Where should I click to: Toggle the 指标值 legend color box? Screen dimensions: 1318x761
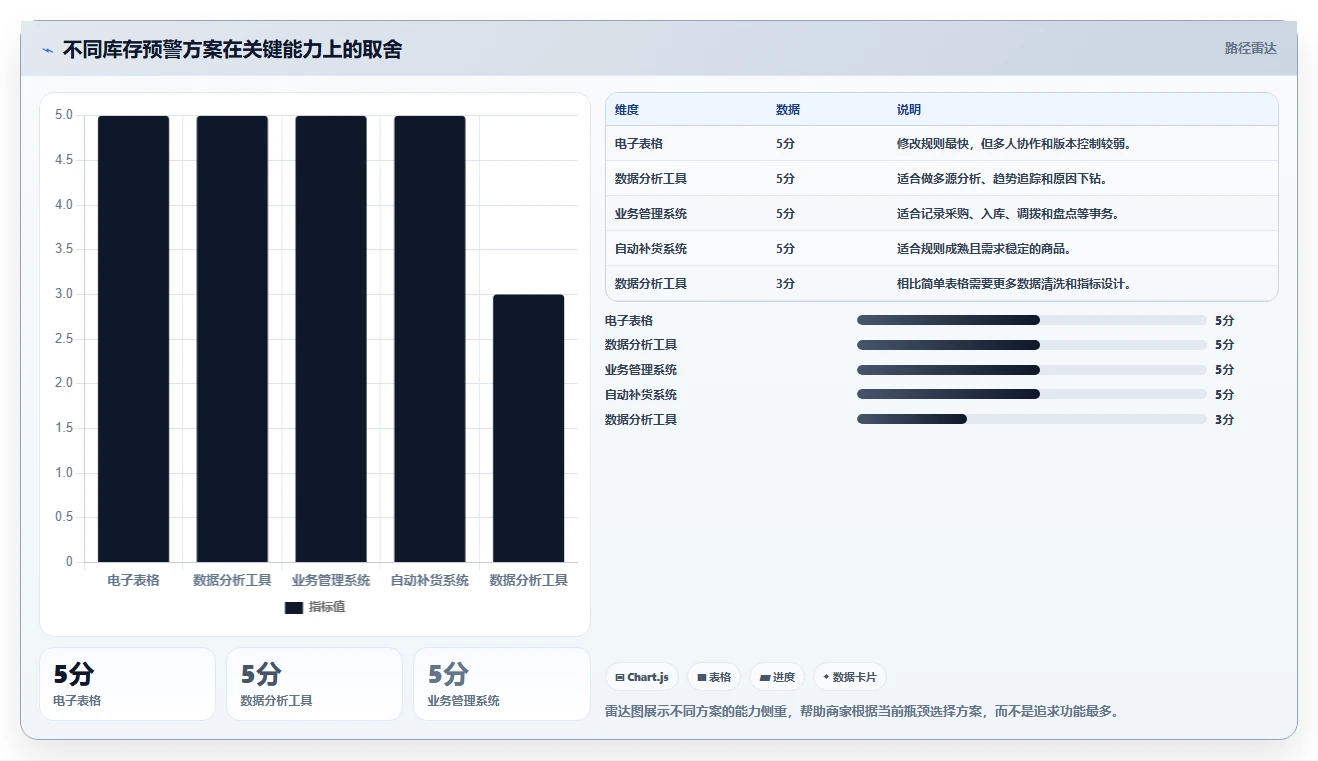(x=294, y=608)
